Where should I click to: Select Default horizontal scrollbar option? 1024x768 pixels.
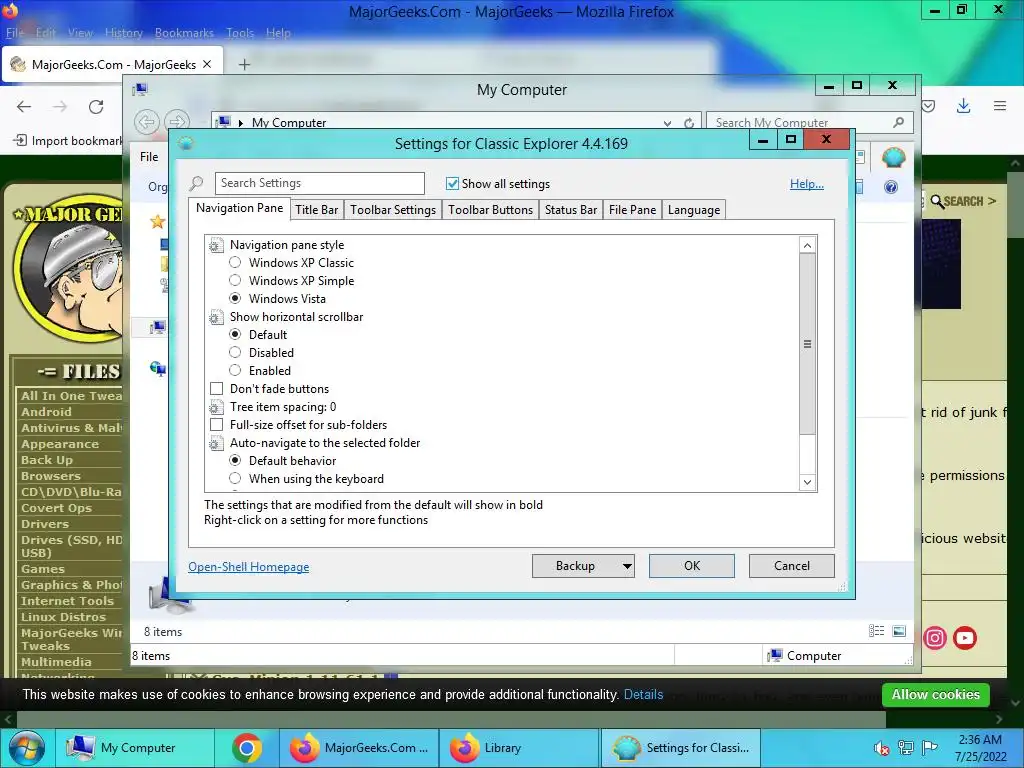point(235,334)
